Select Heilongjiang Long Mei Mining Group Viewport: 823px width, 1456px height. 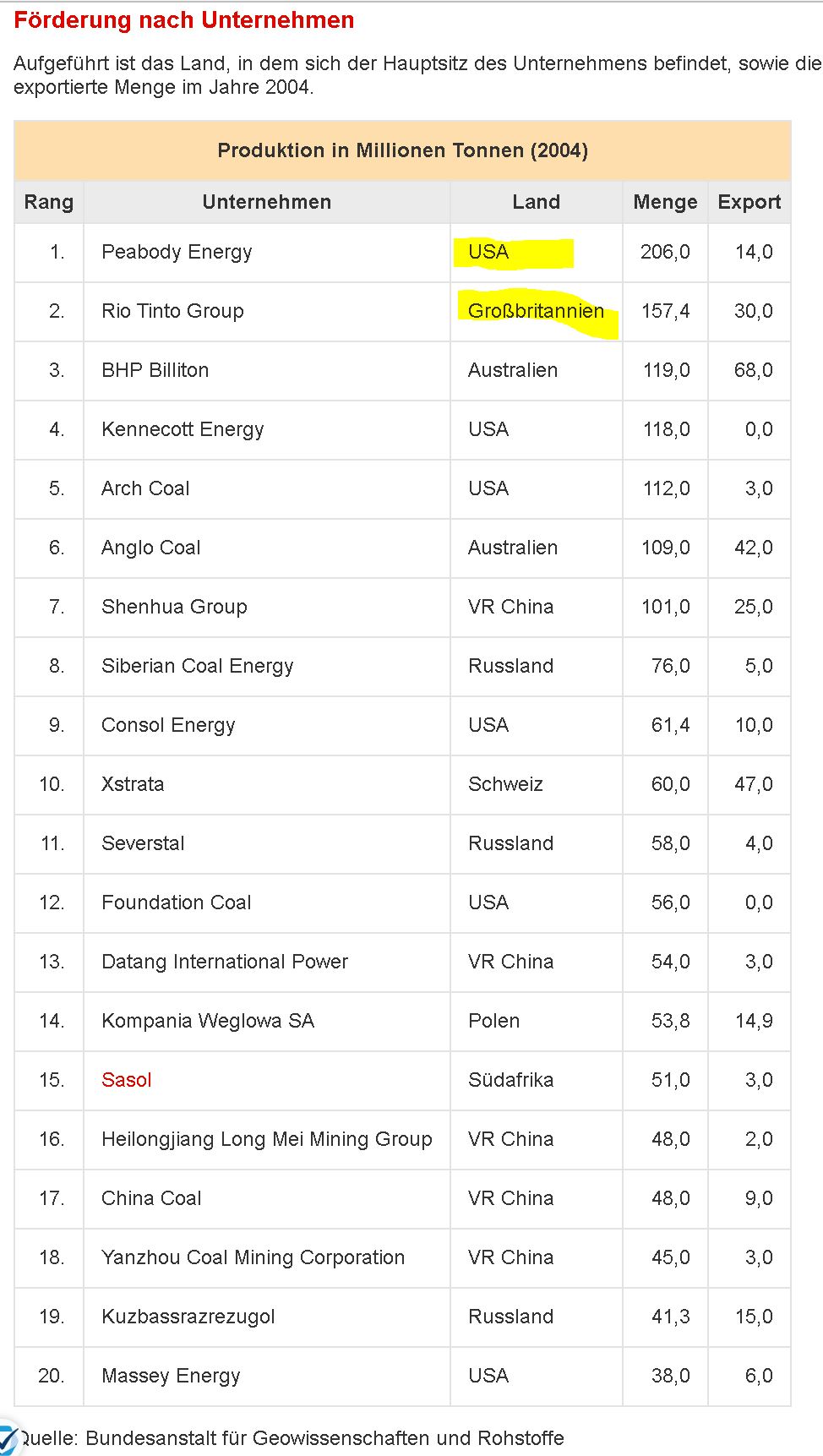tap(266, 1139)
